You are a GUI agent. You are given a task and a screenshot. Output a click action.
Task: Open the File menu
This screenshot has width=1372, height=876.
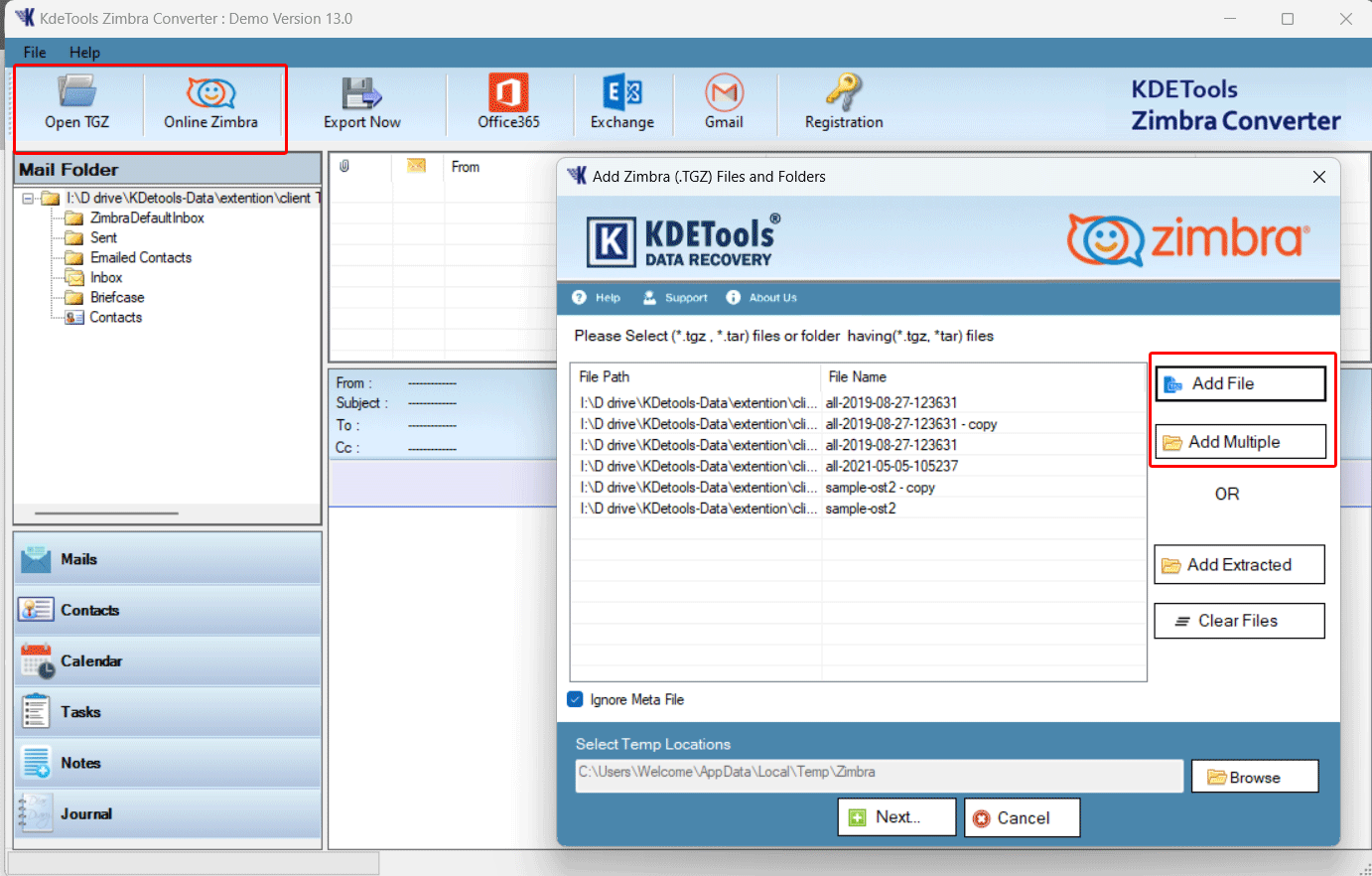(35, 53)
